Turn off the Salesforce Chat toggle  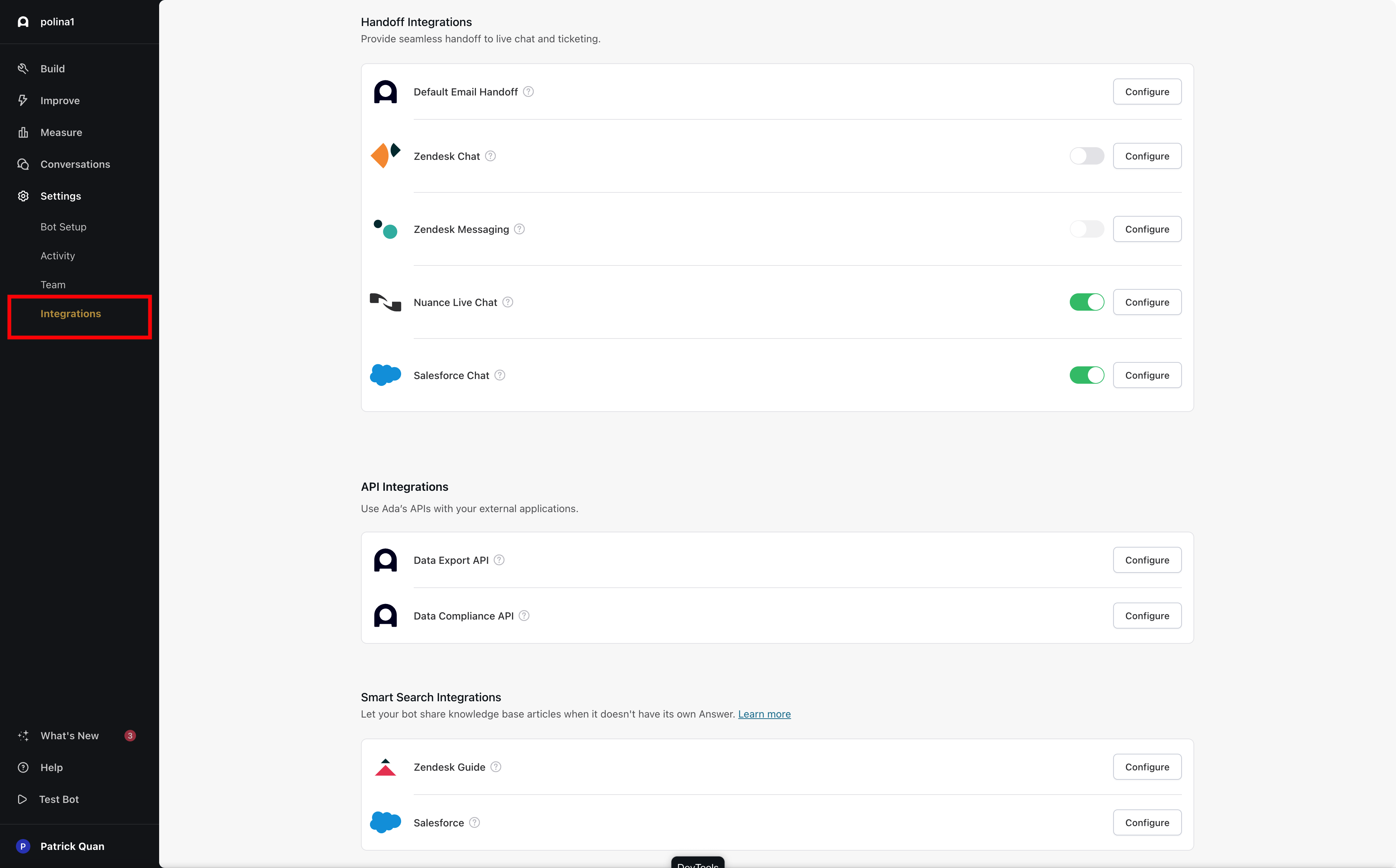coord(1087,375)
